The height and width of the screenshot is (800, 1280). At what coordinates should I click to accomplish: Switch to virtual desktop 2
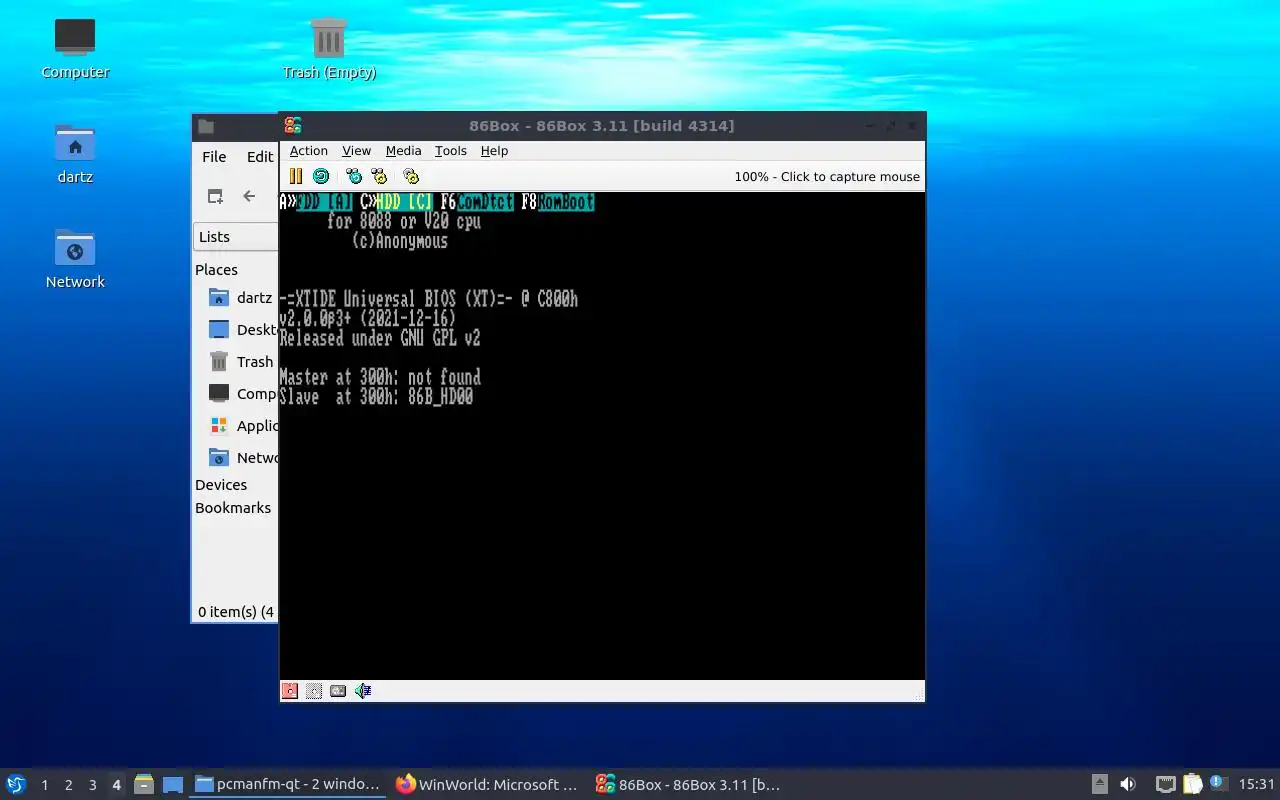[x=68, y=785]
